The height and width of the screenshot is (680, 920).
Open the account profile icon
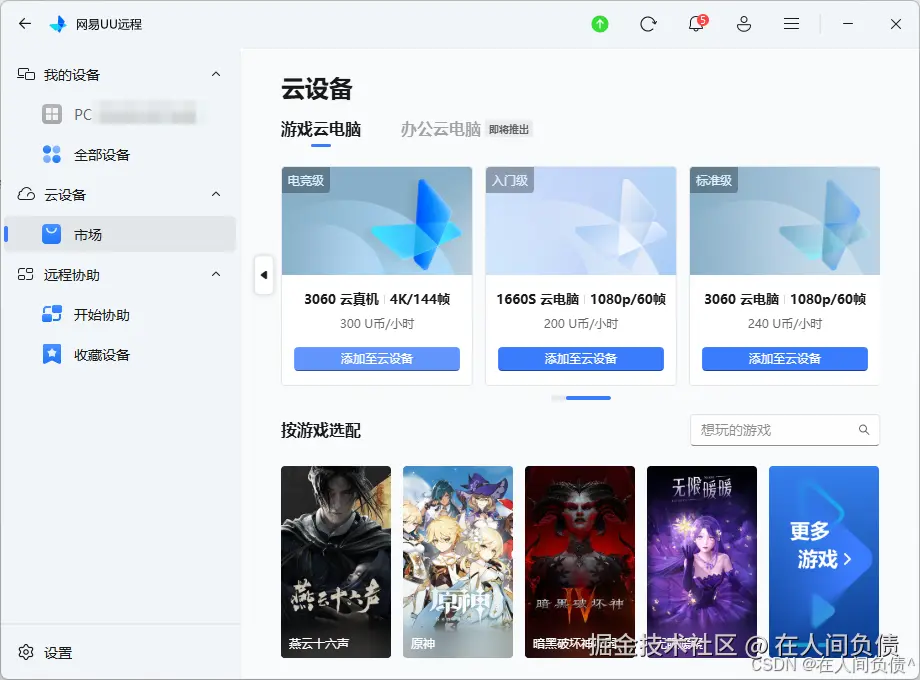(743, 24)
